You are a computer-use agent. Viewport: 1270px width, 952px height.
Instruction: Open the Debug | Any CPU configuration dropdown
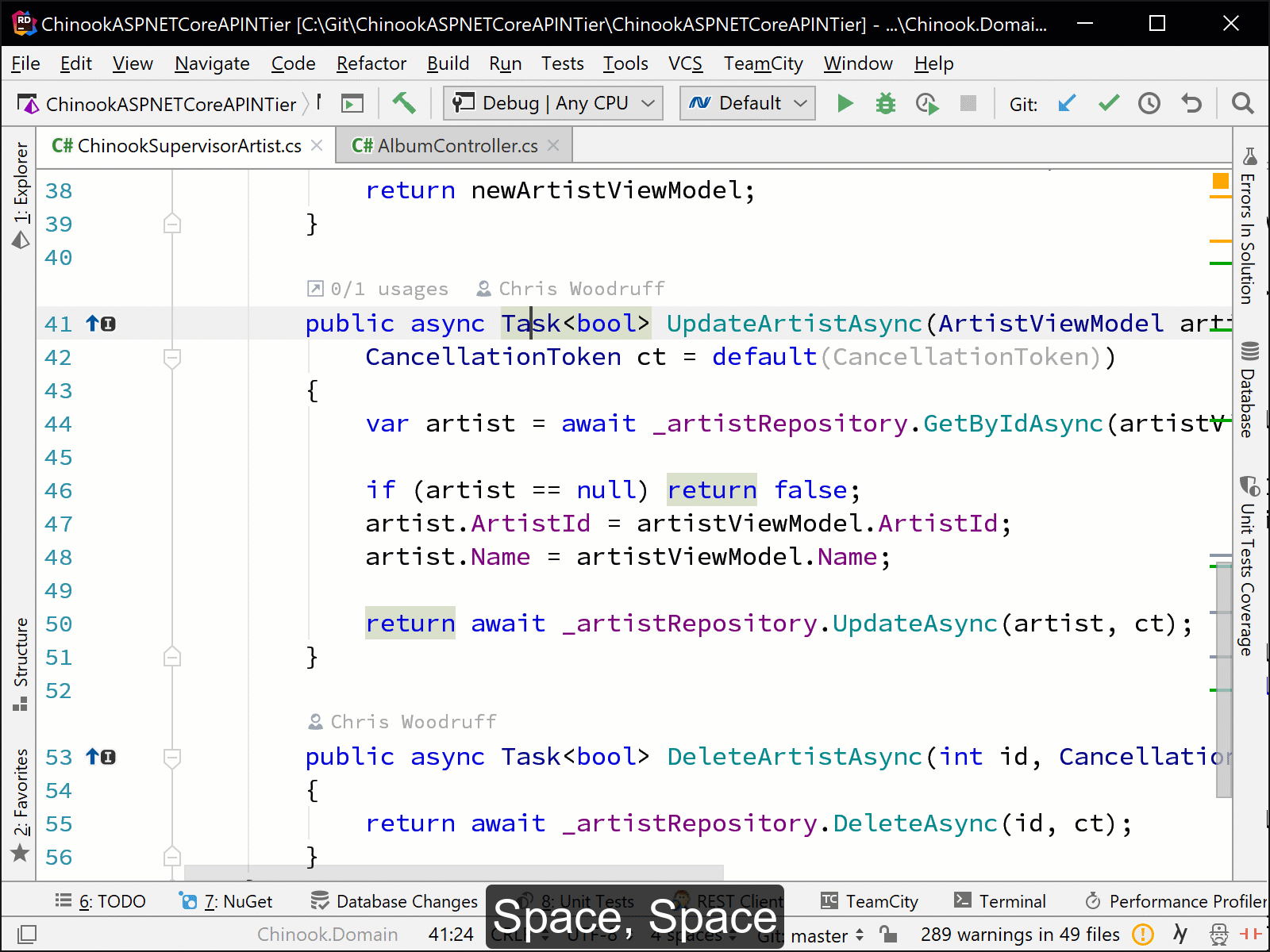[x=552, y=103]
